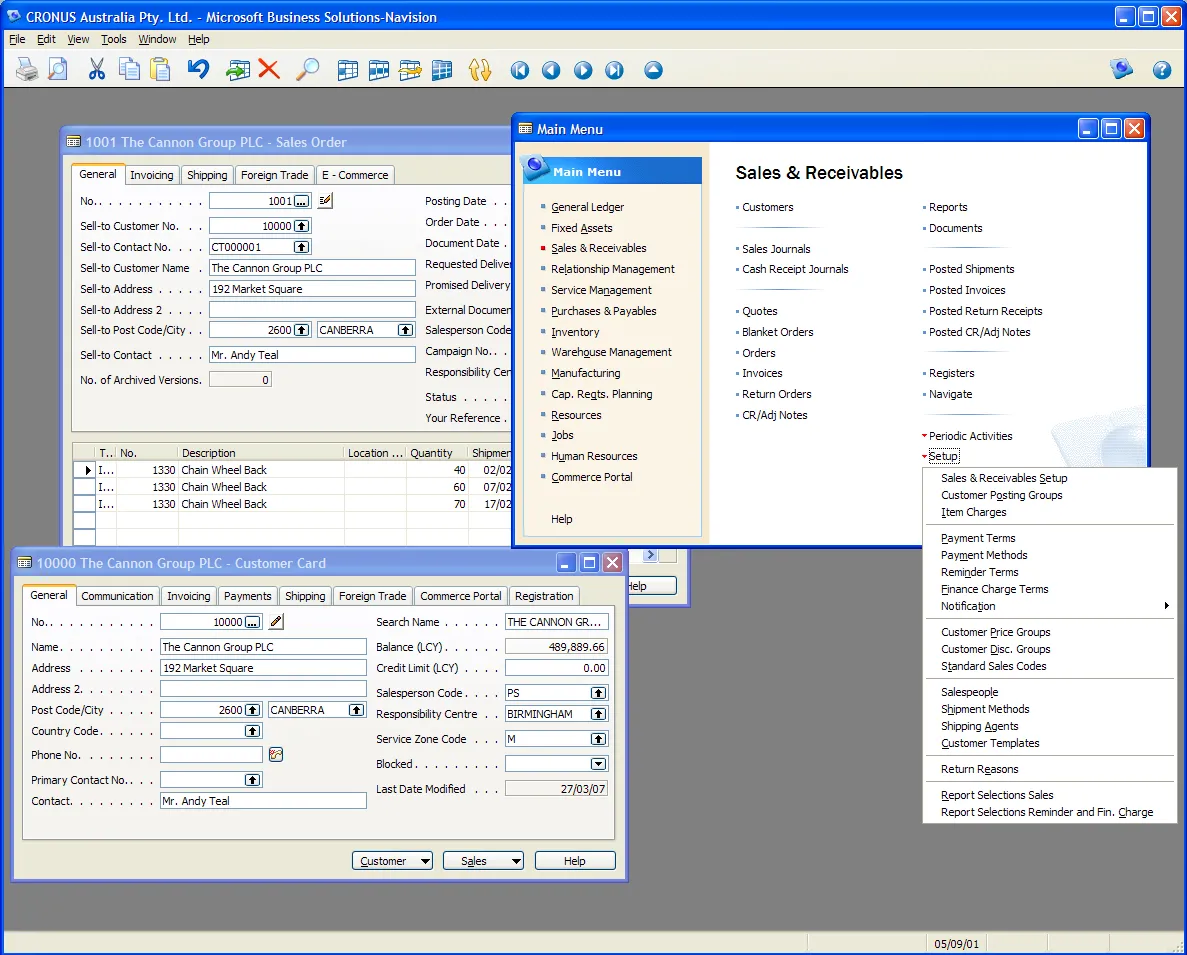This screenshot has height=955, width=1187.
Task: Open Responsibility Centre lookup arrow
Action: coord(598,714)
